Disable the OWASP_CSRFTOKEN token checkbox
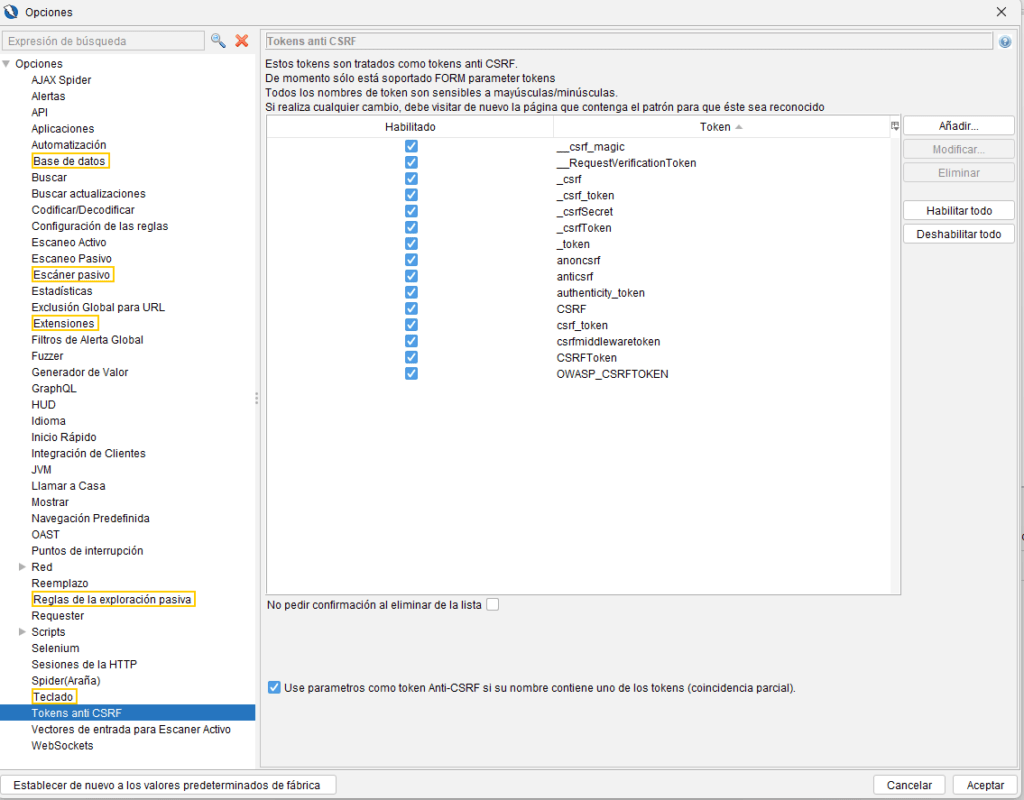 (x=411, y=374)
